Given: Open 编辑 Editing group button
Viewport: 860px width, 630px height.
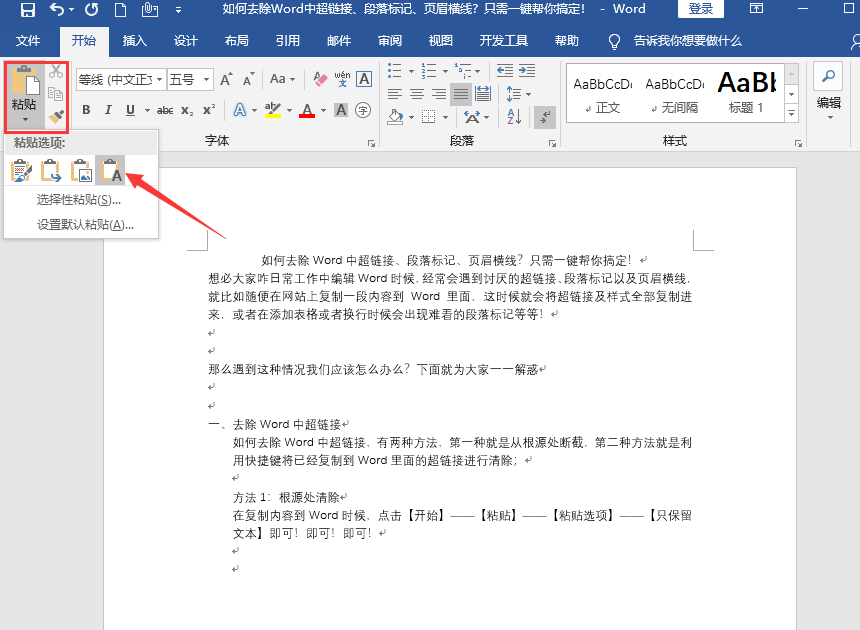Looking at the screenshot, I should coord(829,93).
